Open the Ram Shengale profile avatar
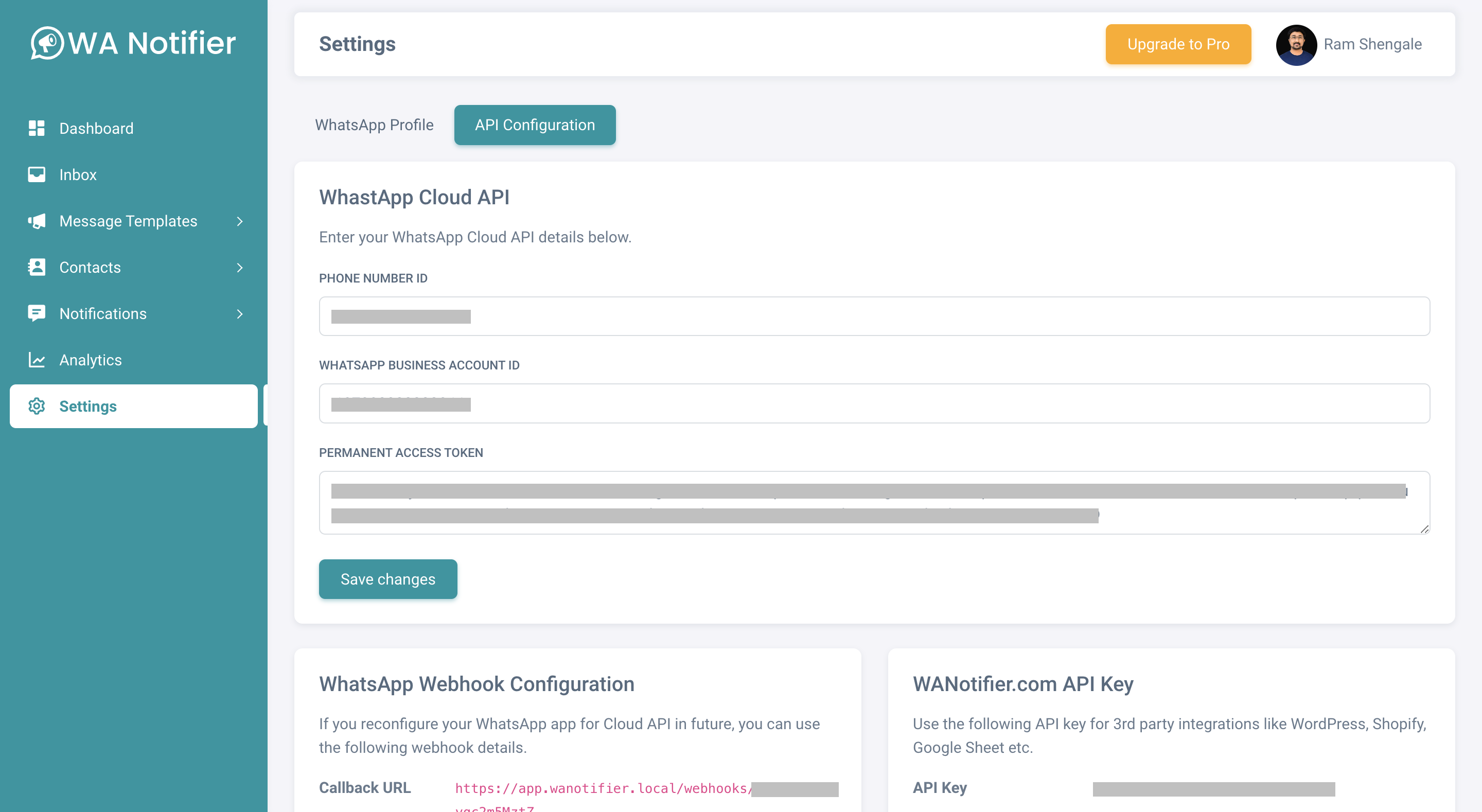The width and height of the screenshot is (1482, 812). coord(1296,44)
